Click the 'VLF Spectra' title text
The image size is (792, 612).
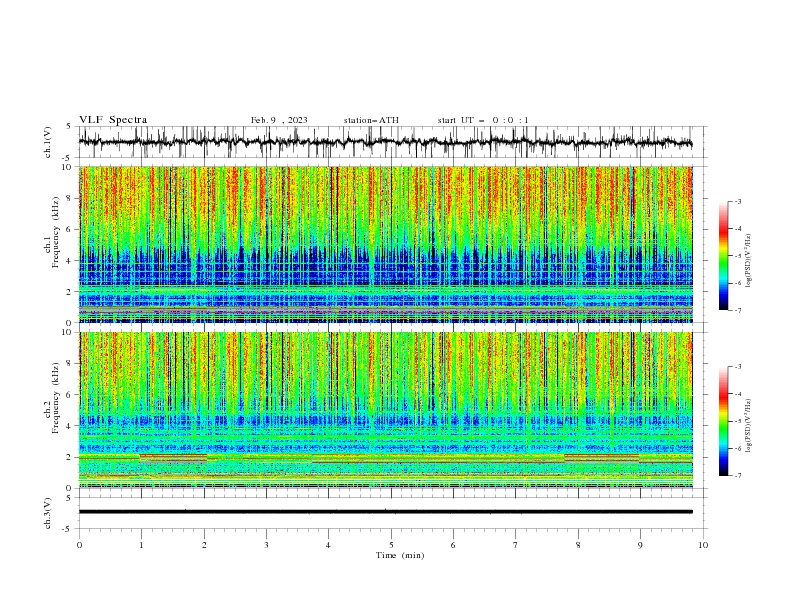point(113,120)
